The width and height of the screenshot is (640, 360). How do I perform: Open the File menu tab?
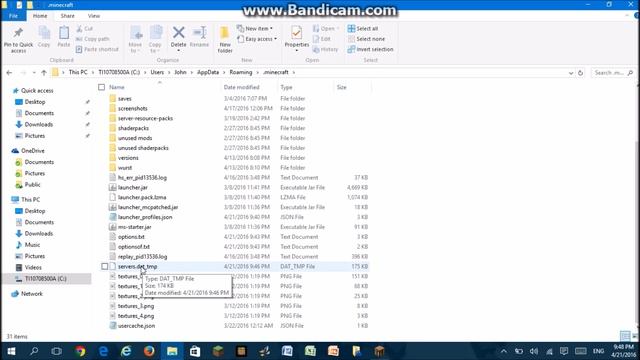point(13,16)
